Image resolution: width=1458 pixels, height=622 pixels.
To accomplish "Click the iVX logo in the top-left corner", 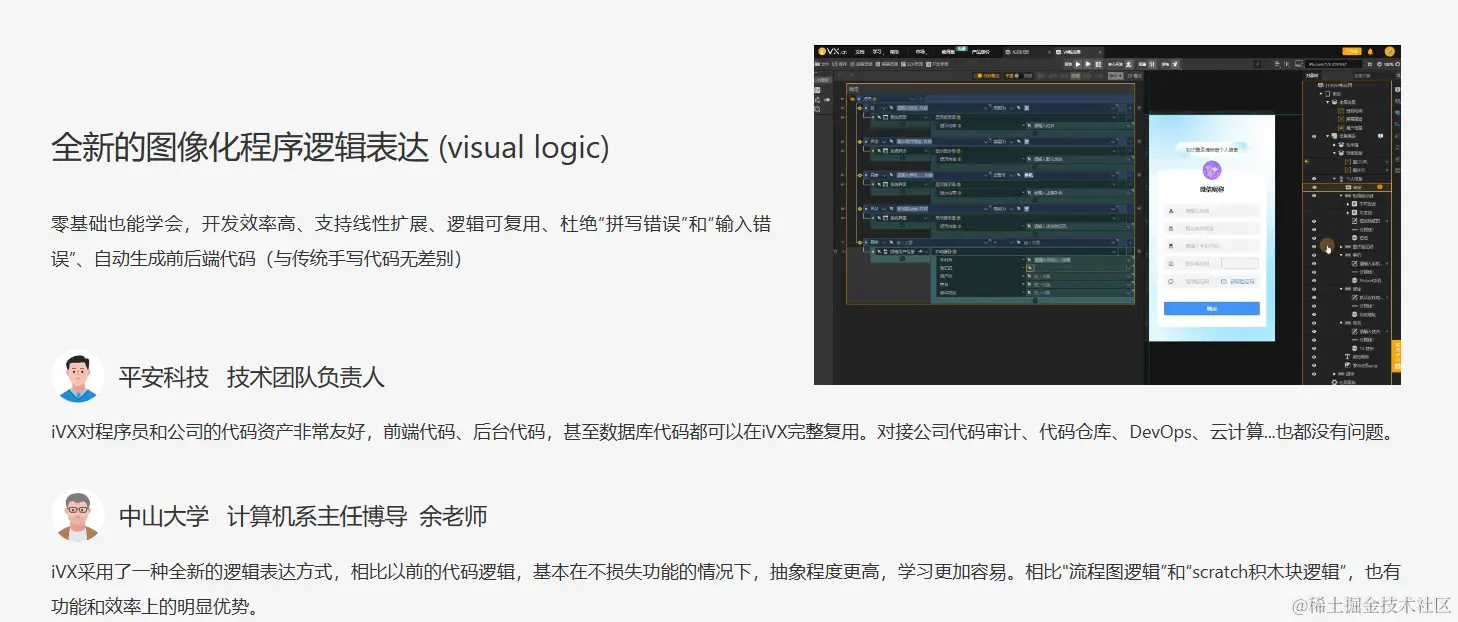I will pos(823,50).
